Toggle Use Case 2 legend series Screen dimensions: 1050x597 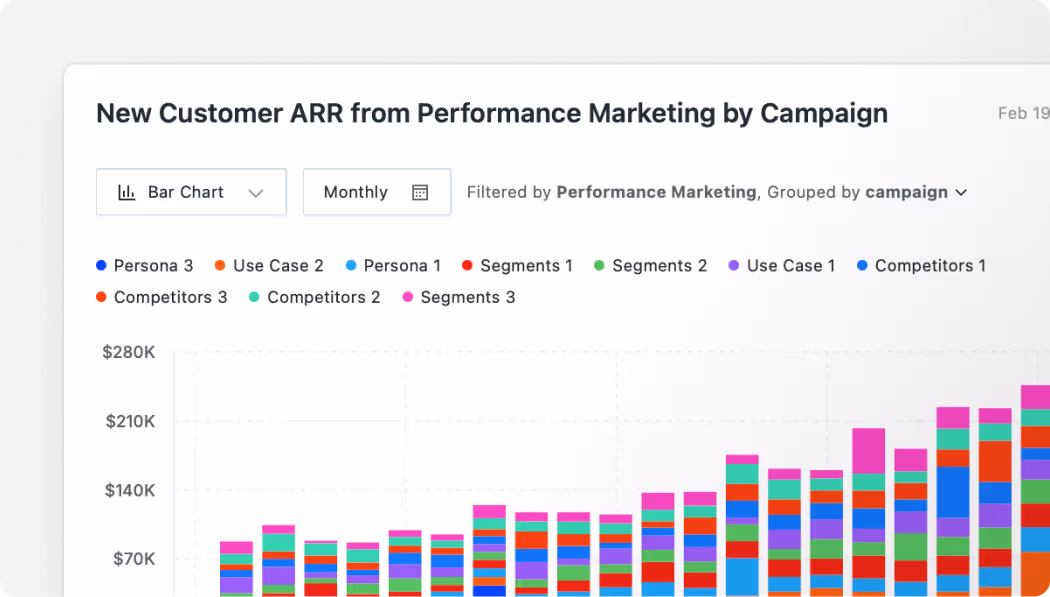pos(269,266)
